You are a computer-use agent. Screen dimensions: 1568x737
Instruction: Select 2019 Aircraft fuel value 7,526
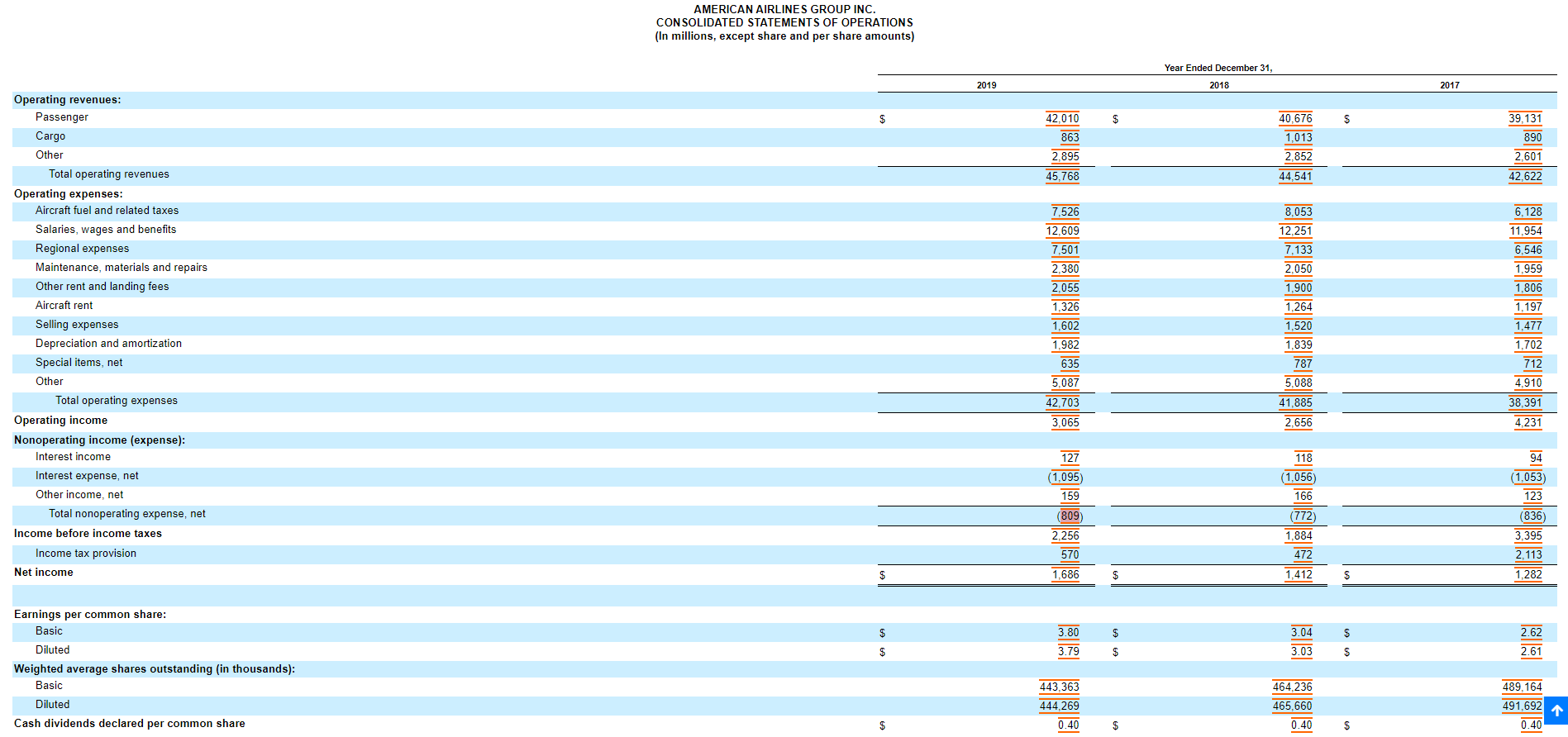[x=1065, y=212]
